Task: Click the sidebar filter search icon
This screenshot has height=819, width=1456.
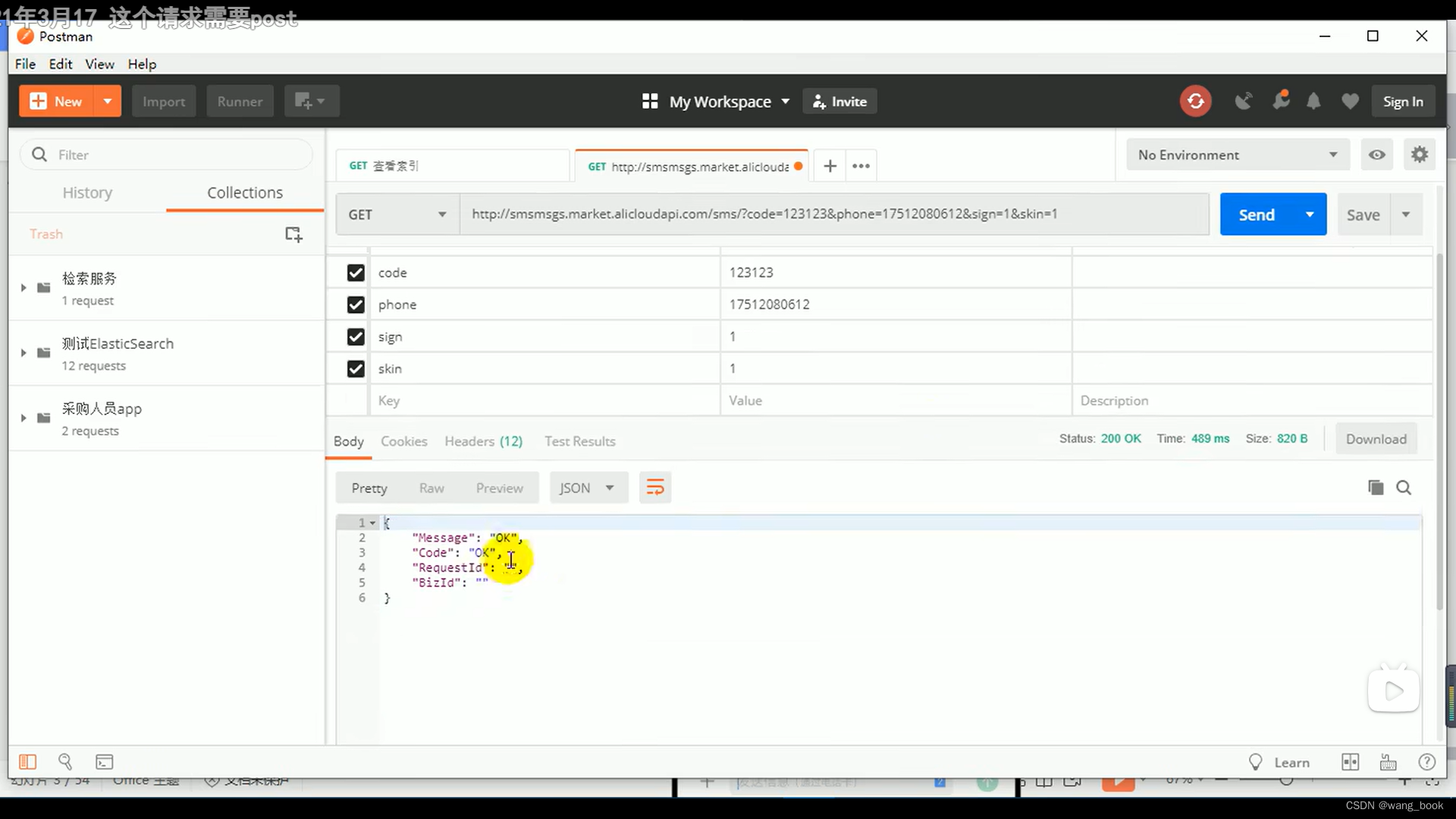Action: 39,155
